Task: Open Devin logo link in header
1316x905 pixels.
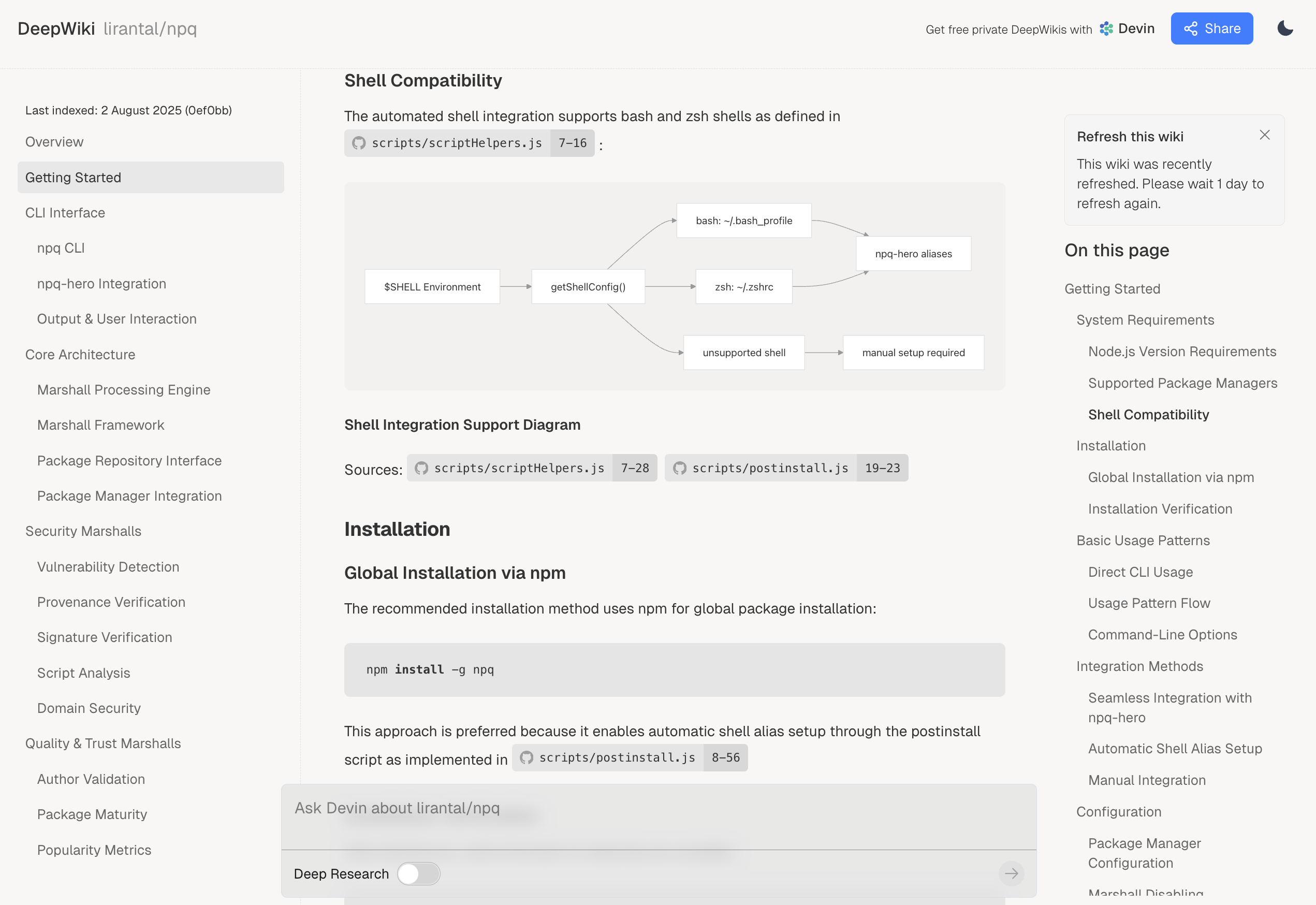Action: point(1127,28)
